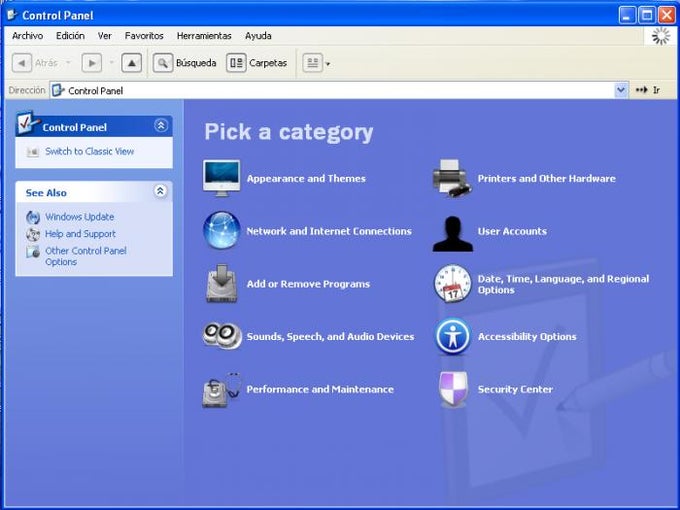Open the Edición menu

70,36
